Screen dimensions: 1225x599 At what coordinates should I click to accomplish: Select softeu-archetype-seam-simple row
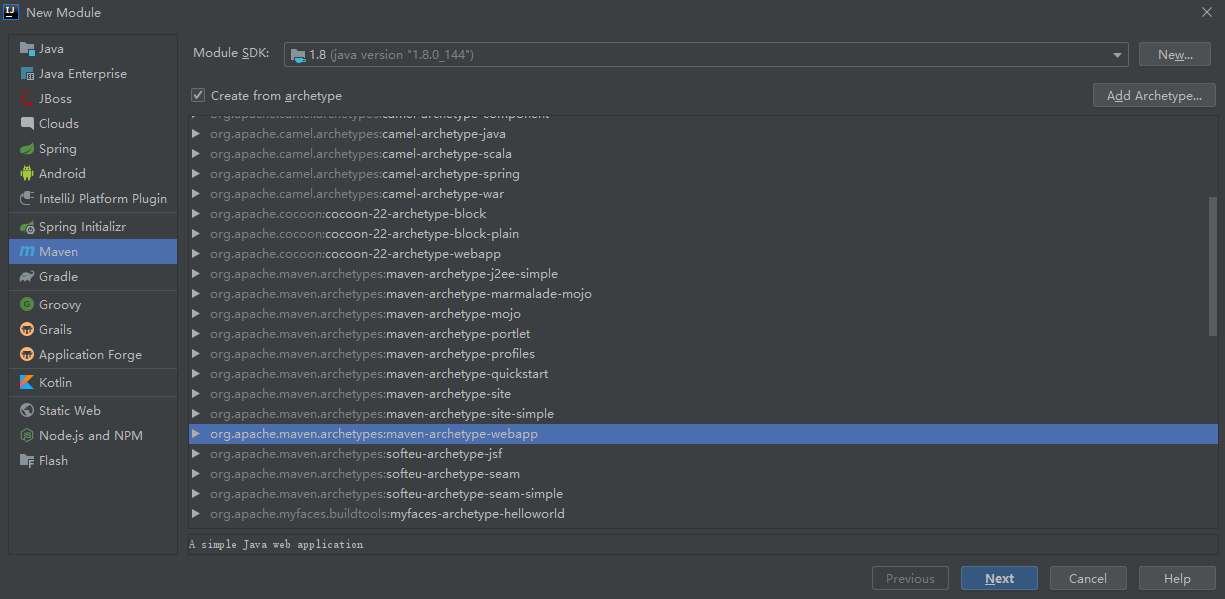click(703, 494)
